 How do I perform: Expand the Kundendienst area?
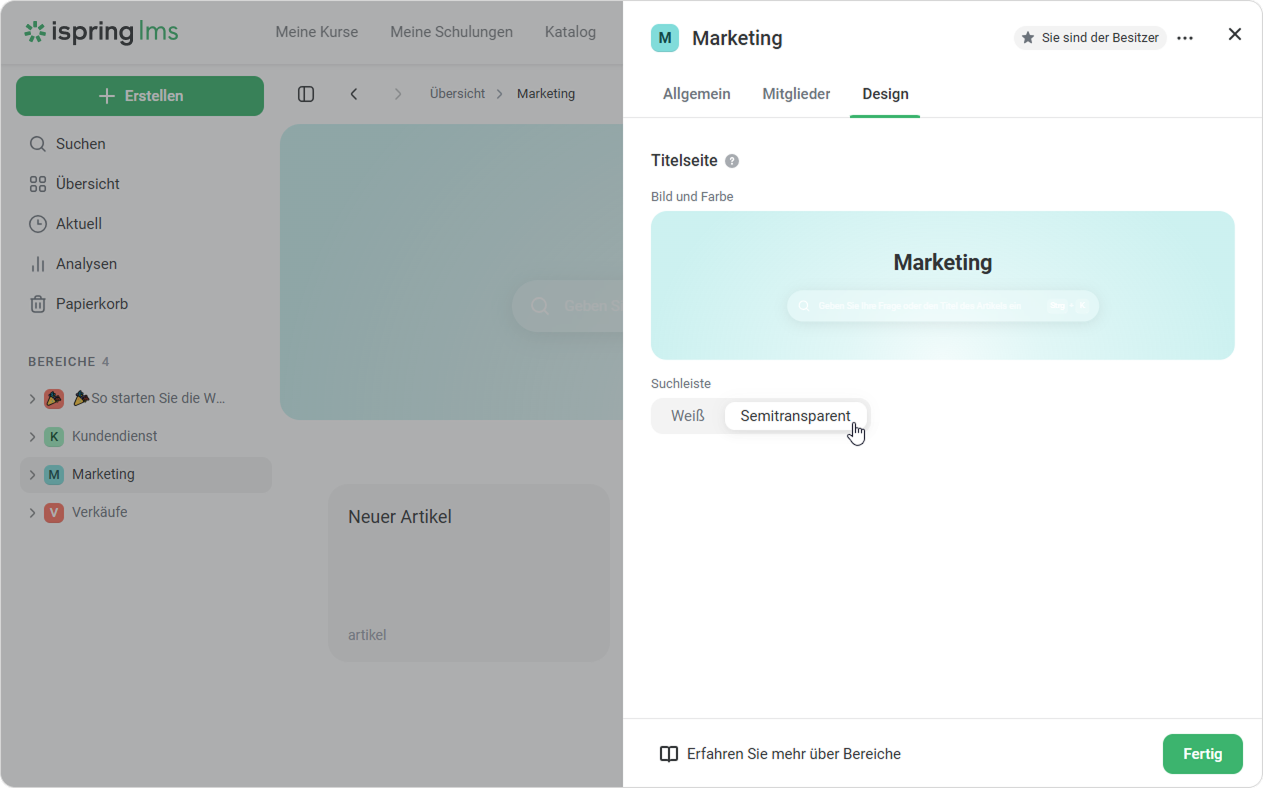32,436
